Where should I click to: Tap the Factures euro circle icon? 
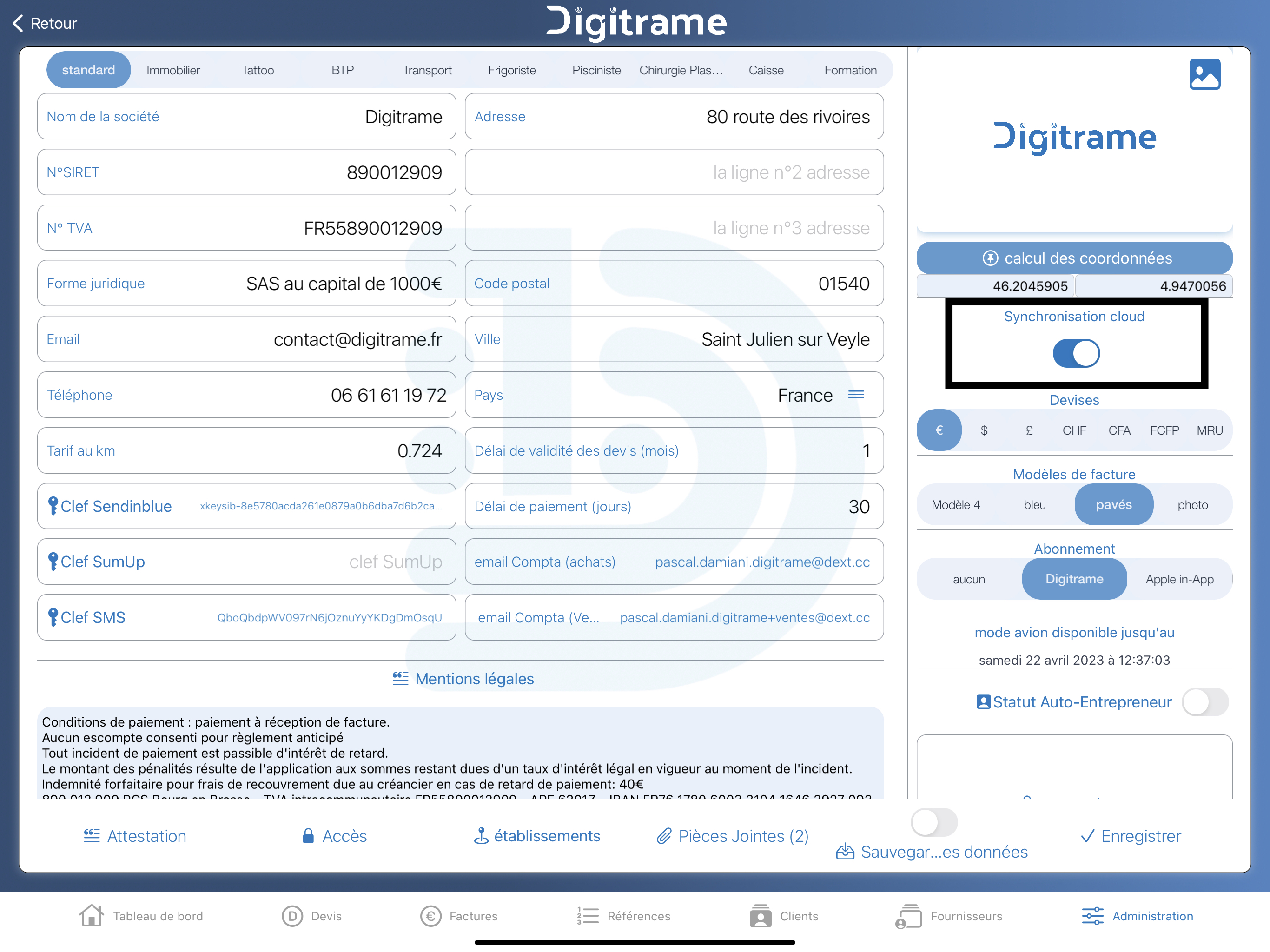(430, 916)
